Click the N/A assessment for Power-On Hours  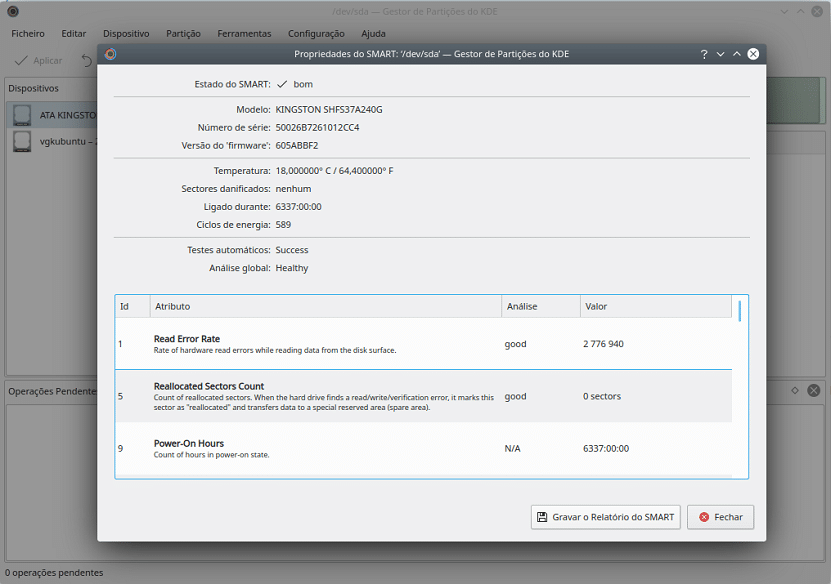[x=512, y=448]
